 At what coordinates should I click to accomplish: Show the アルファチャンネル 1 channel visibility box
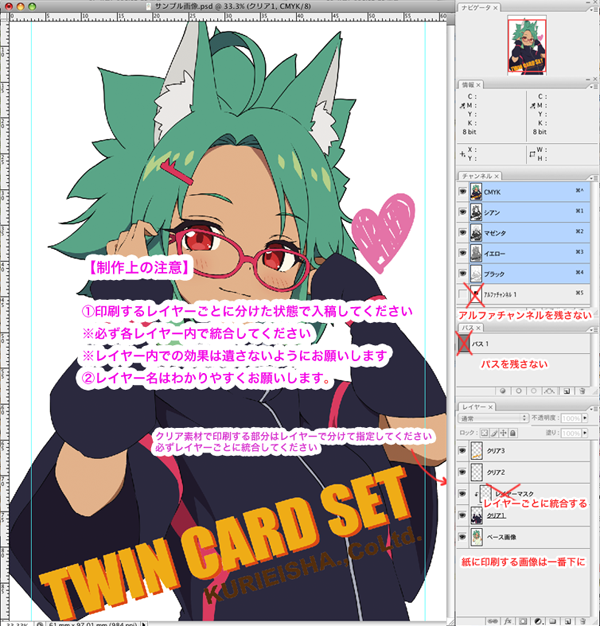tap(462, 296)
